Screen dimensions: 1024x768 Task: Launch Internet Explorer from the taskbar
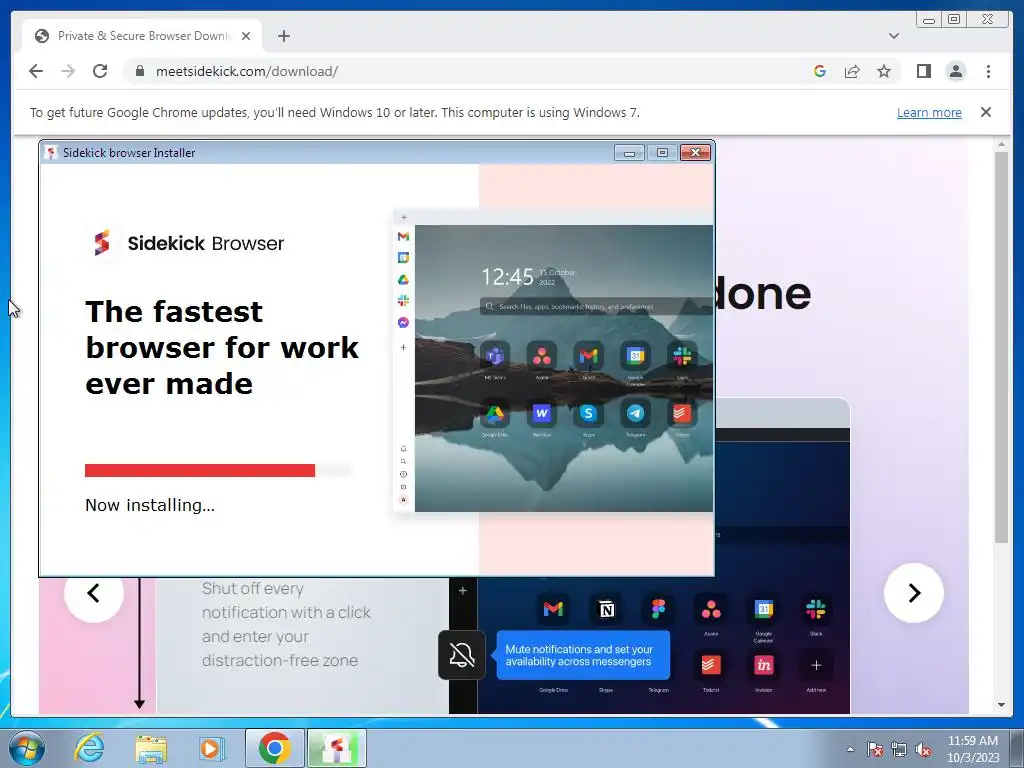pyautogui.click(x=89, y=748)
